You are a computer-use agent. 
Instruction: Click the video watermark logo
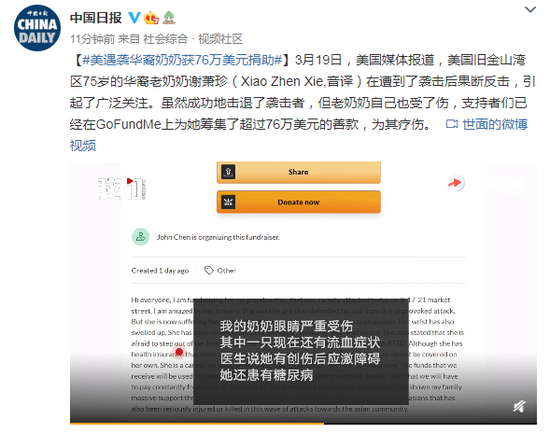click(x=122, y=188)
